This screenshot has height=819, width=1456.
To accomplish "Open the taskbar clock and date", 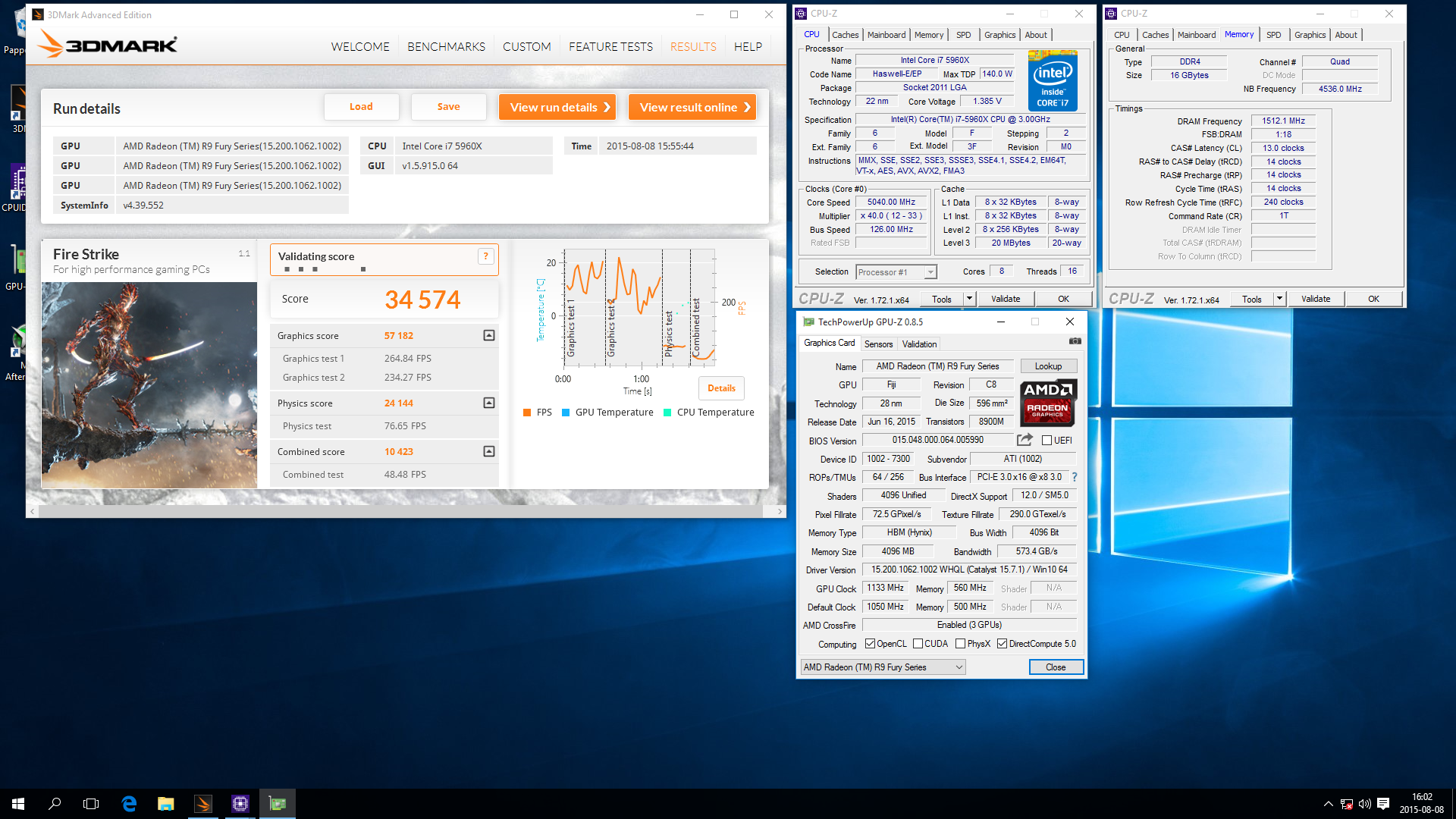I will 1422,804.
